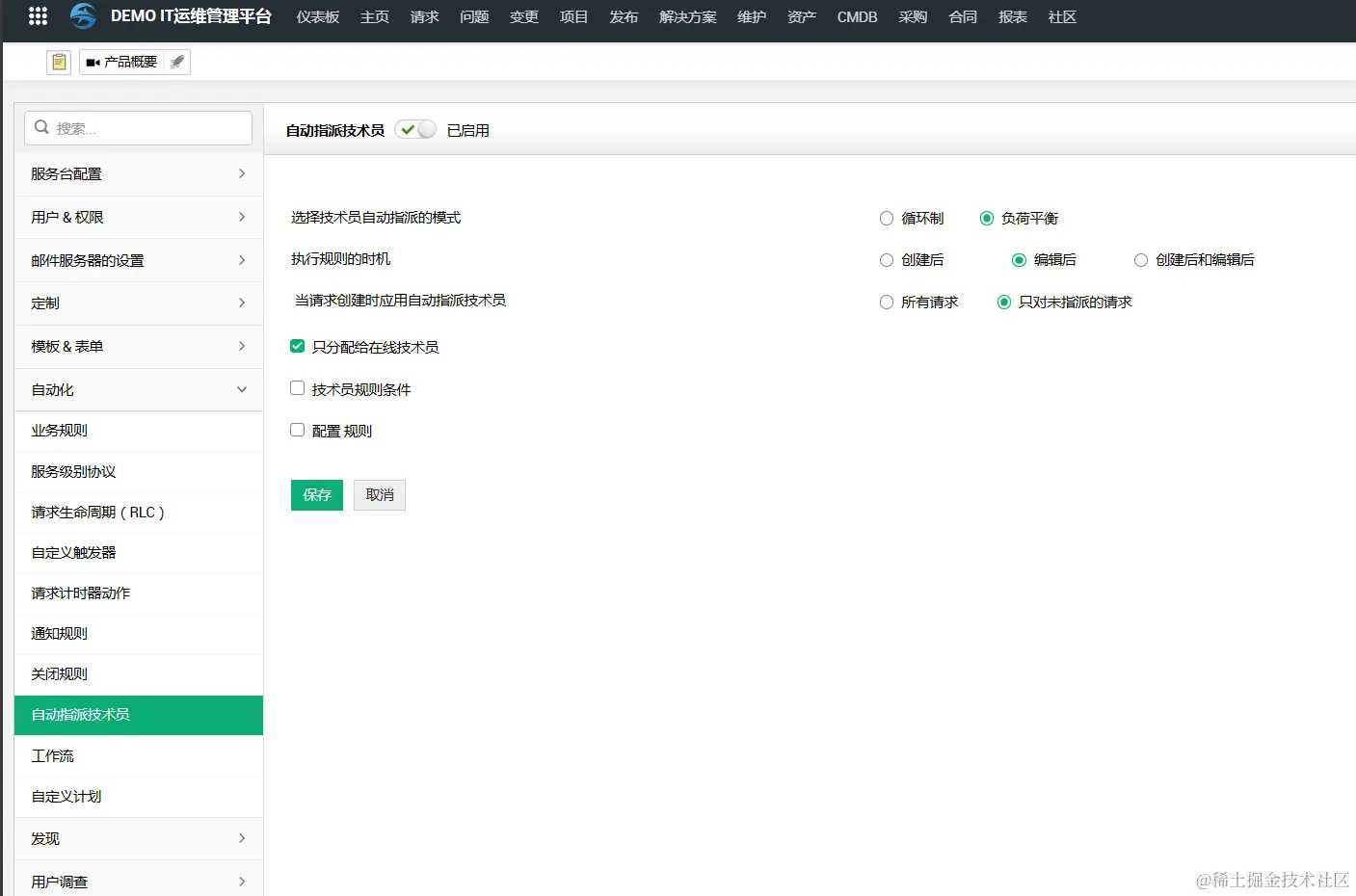Expand the 发现 sidebar section

[x=138, y=838]
